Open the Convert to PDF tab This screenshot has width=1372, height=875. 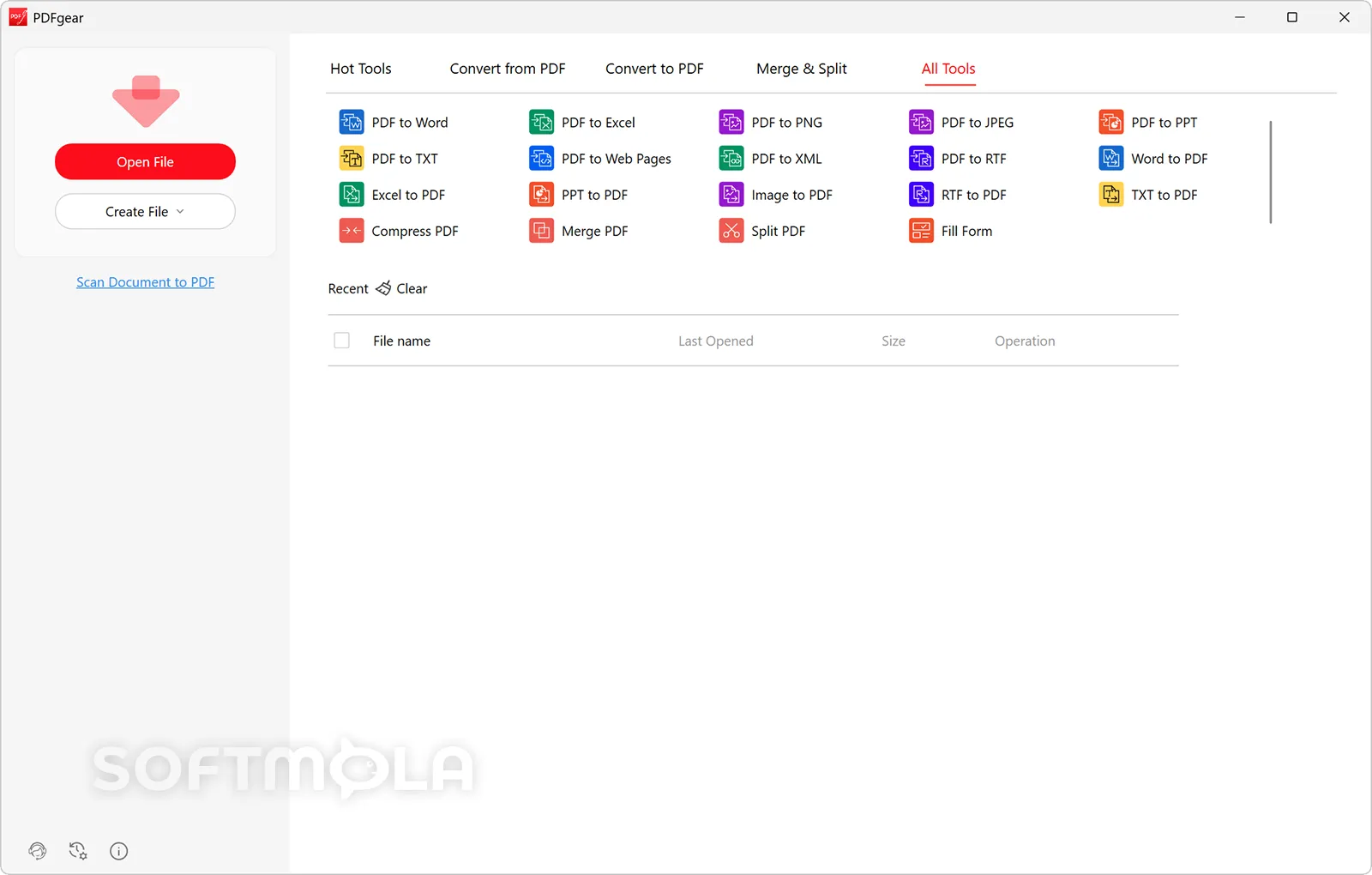pyautogui.click(x=654, y=69)
